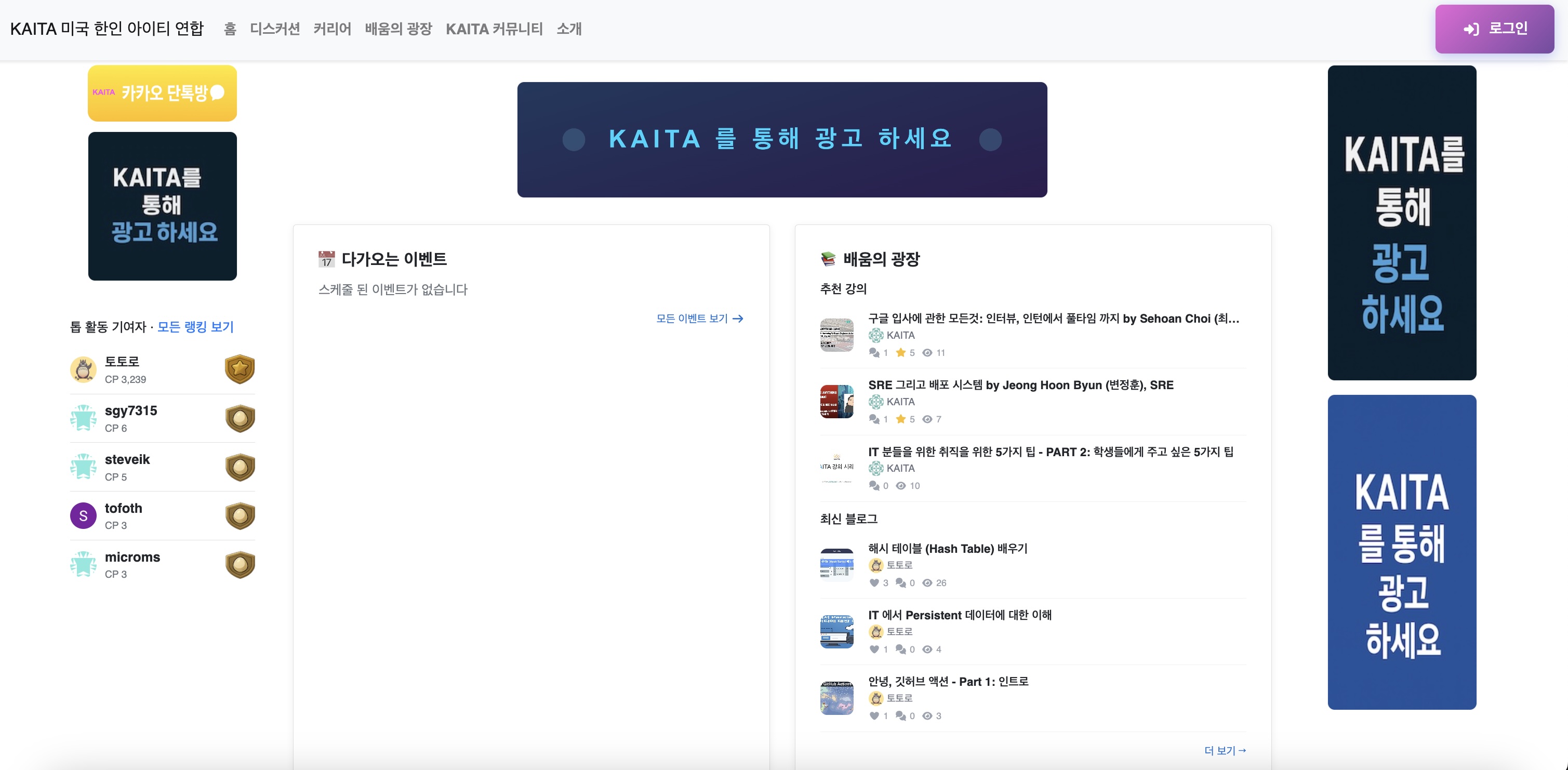The image size is (1568, 770).
Task: Click the KAITA avatar on the IT 취직 팁 lecture
Action: (875, 468)
